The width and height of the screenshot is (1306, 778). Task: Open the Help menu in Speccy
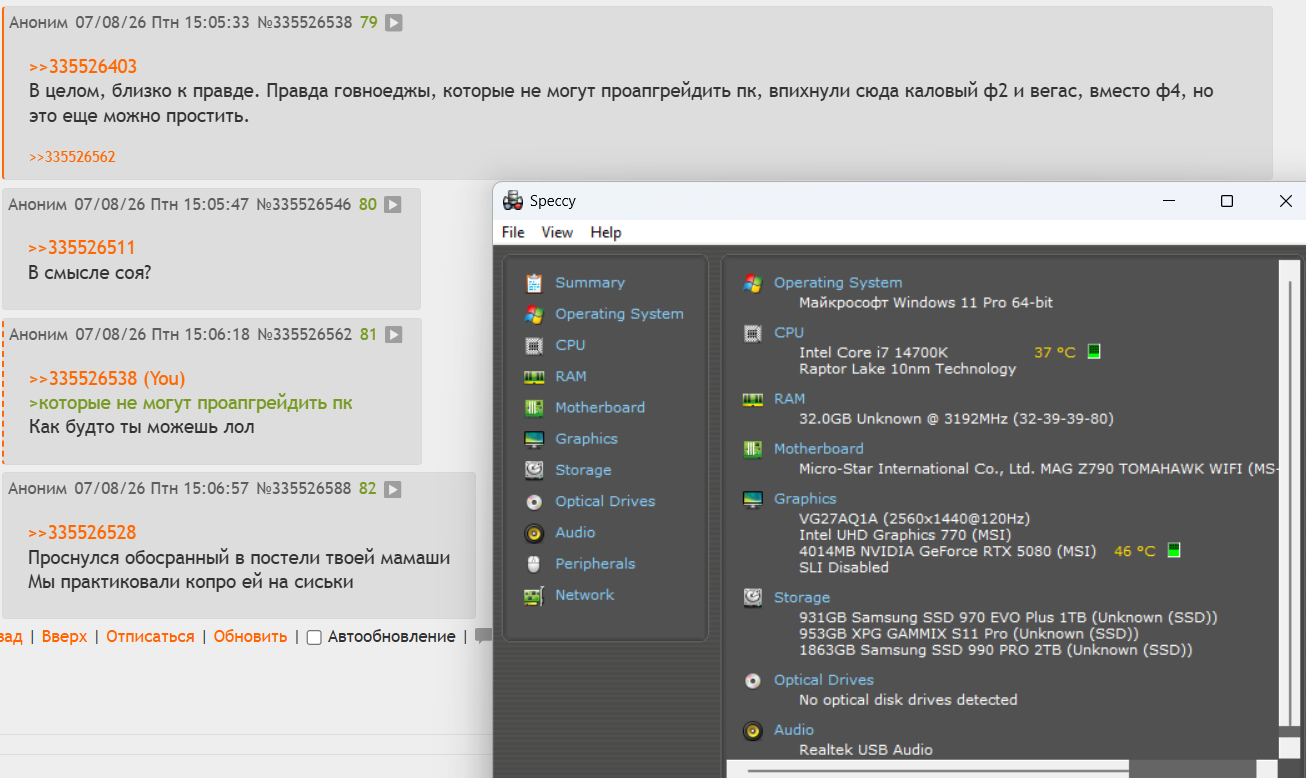coord(606,232)
